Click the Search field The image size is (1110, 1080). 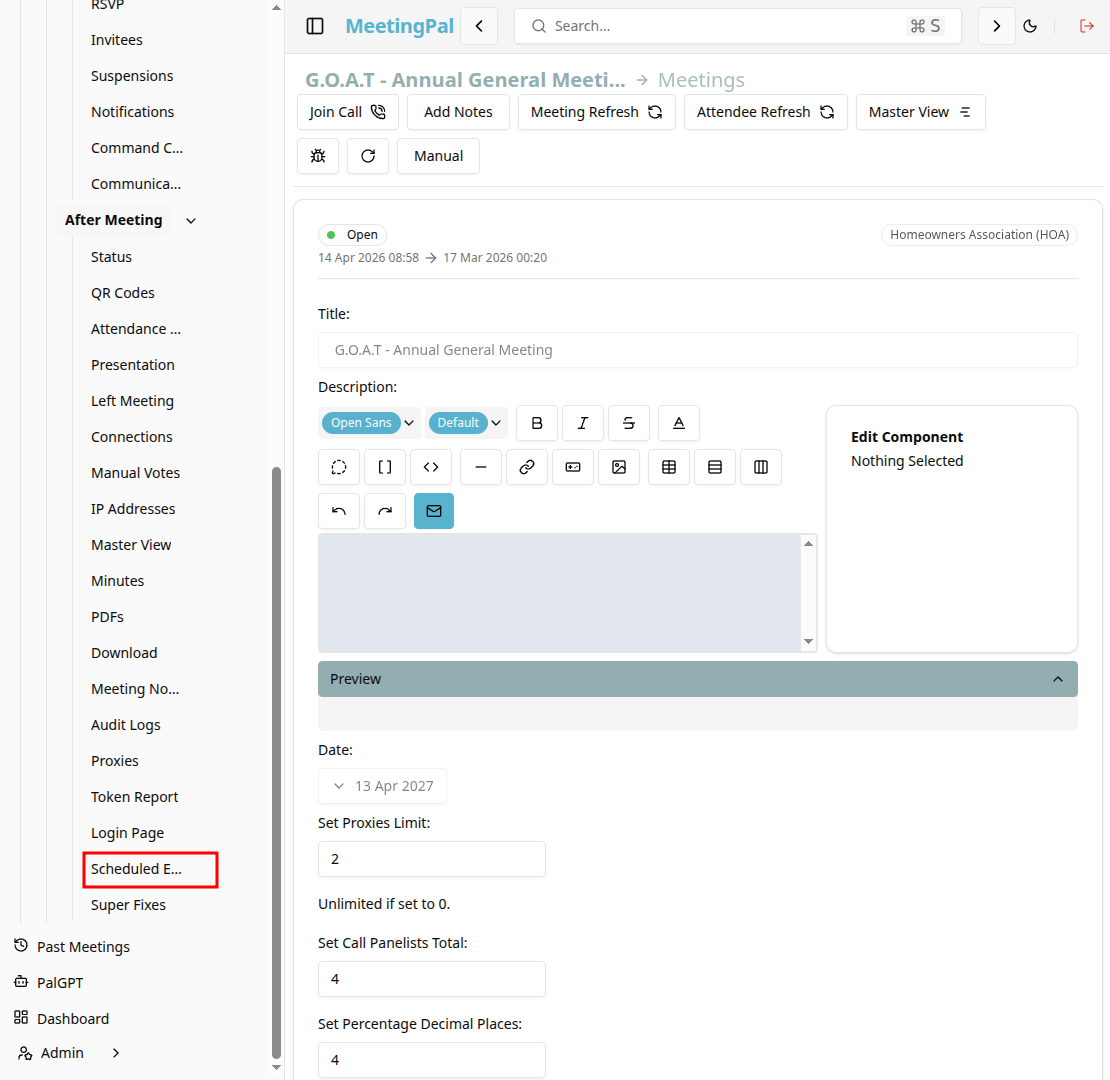(x=738, y=26)
